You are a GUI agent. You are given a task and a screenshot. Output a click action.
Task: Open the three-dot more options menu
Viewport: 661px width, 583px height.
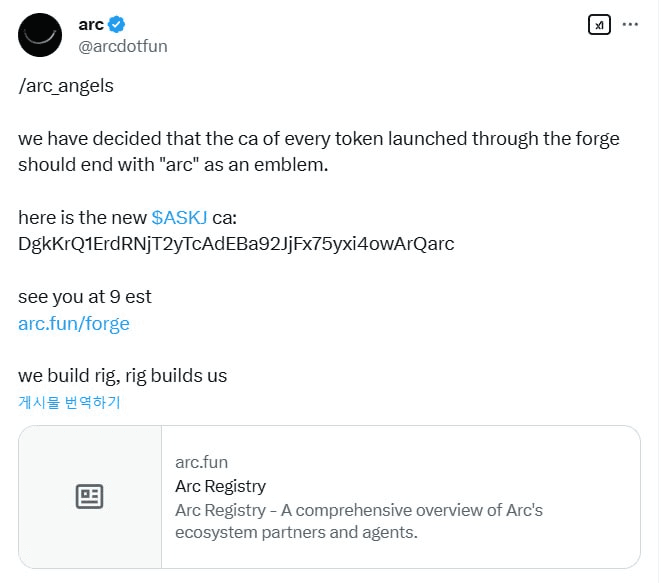tap(630, 24)
